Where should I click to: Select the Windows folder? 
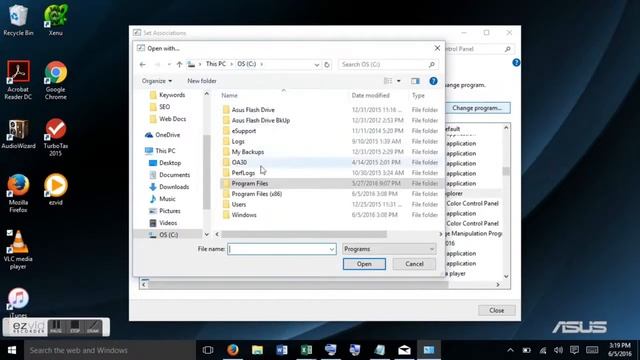coord(244,215)
